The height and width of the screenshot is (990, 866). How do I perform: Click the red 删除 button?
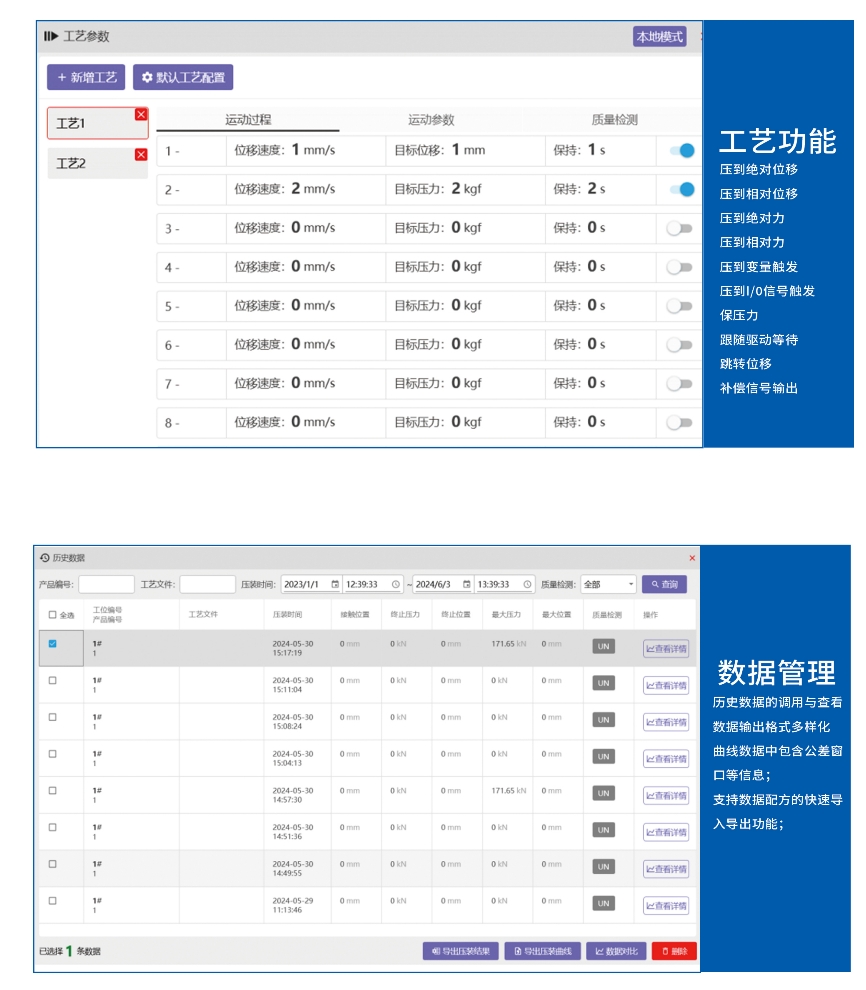pos(674,951)
